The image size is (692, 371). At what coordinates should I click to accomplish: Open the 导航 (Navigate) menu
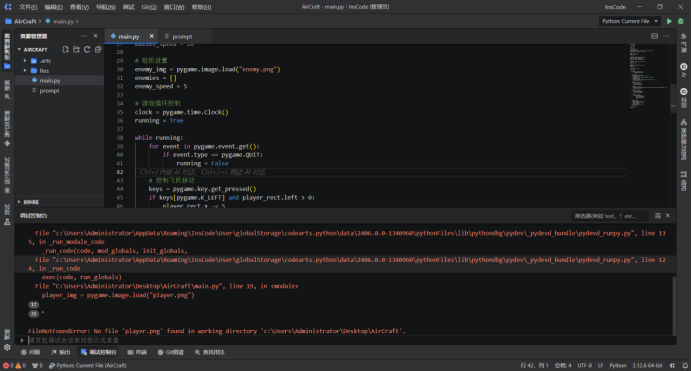[x=106, y=7]
